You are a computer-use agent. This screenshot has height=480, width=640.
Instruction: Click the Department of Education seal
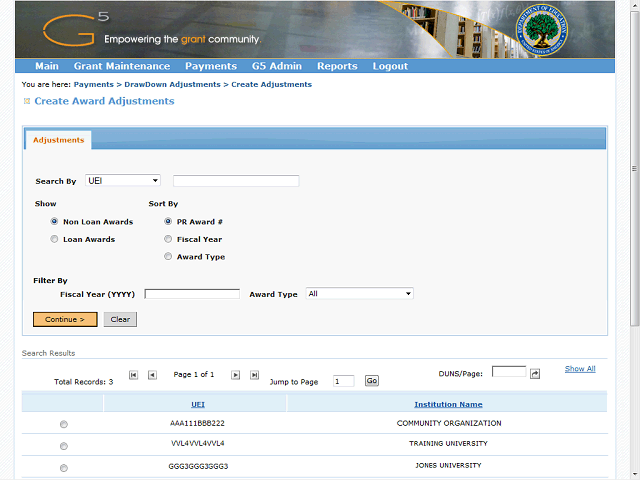541,29
